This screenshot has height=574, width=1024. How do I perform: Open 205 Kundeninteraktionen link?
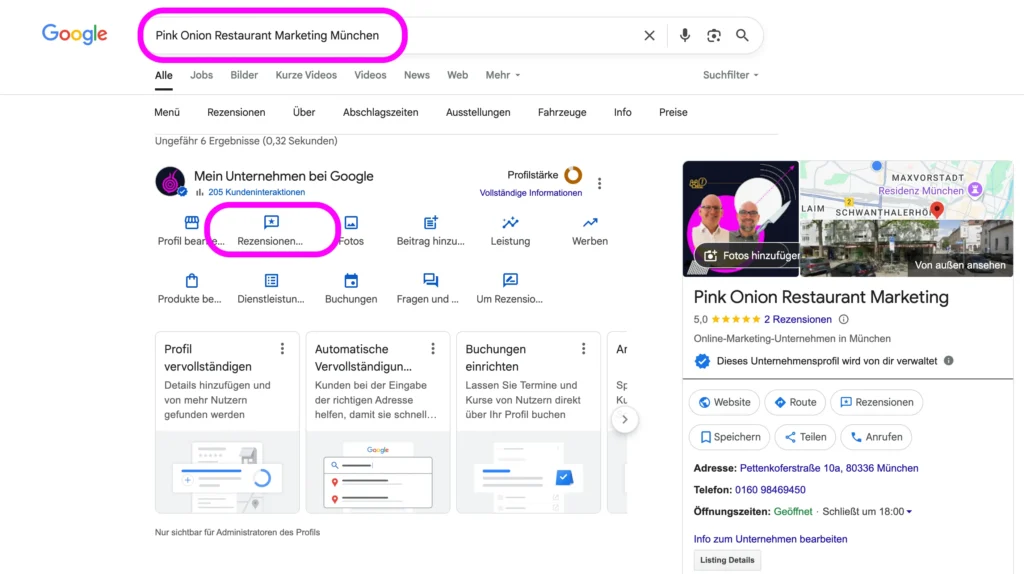point(257,192)
